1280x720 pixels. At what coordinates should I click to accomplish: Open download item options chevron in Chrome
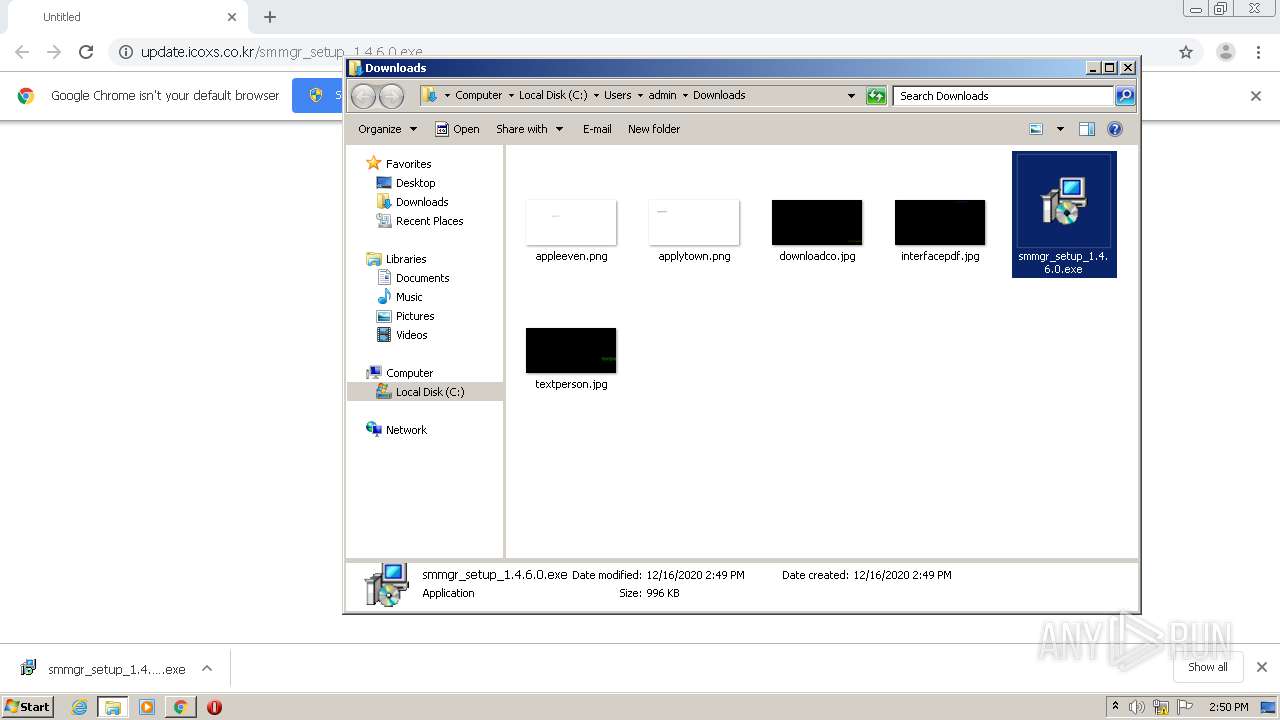(x=207, y=669)
